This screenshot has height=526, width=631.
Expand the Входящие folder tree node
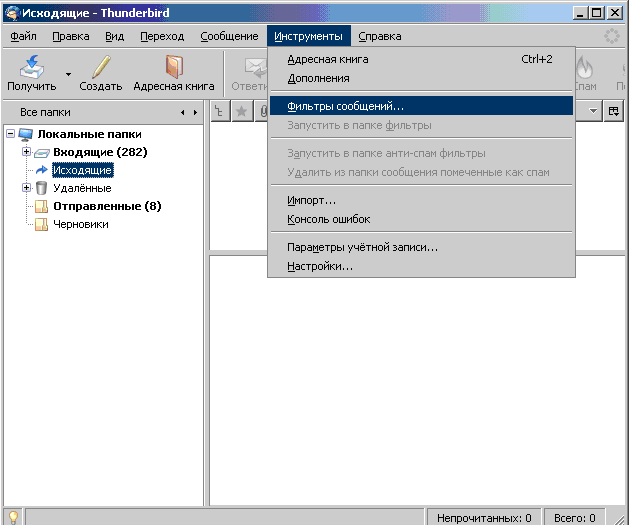tap(27, 152)
